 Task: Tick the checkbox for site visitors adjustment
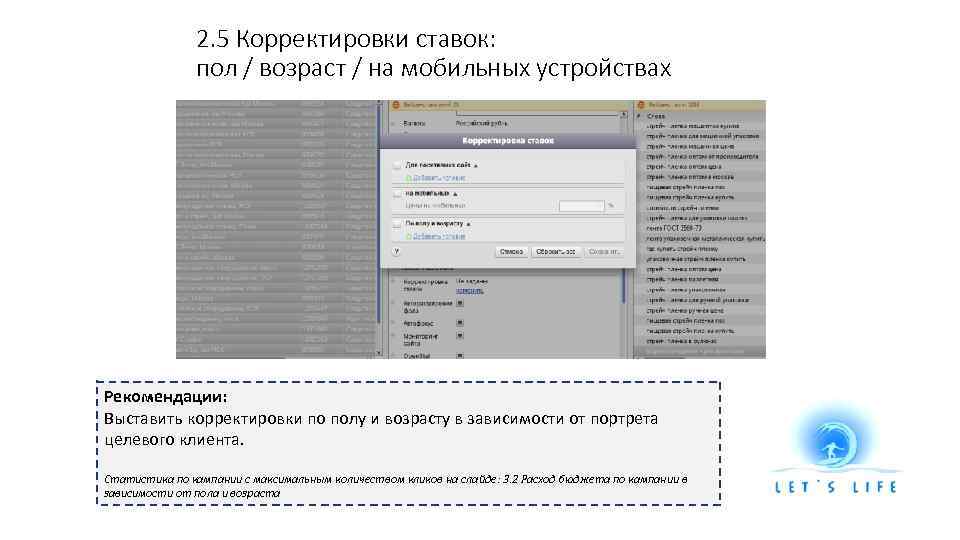click(397, 165)
